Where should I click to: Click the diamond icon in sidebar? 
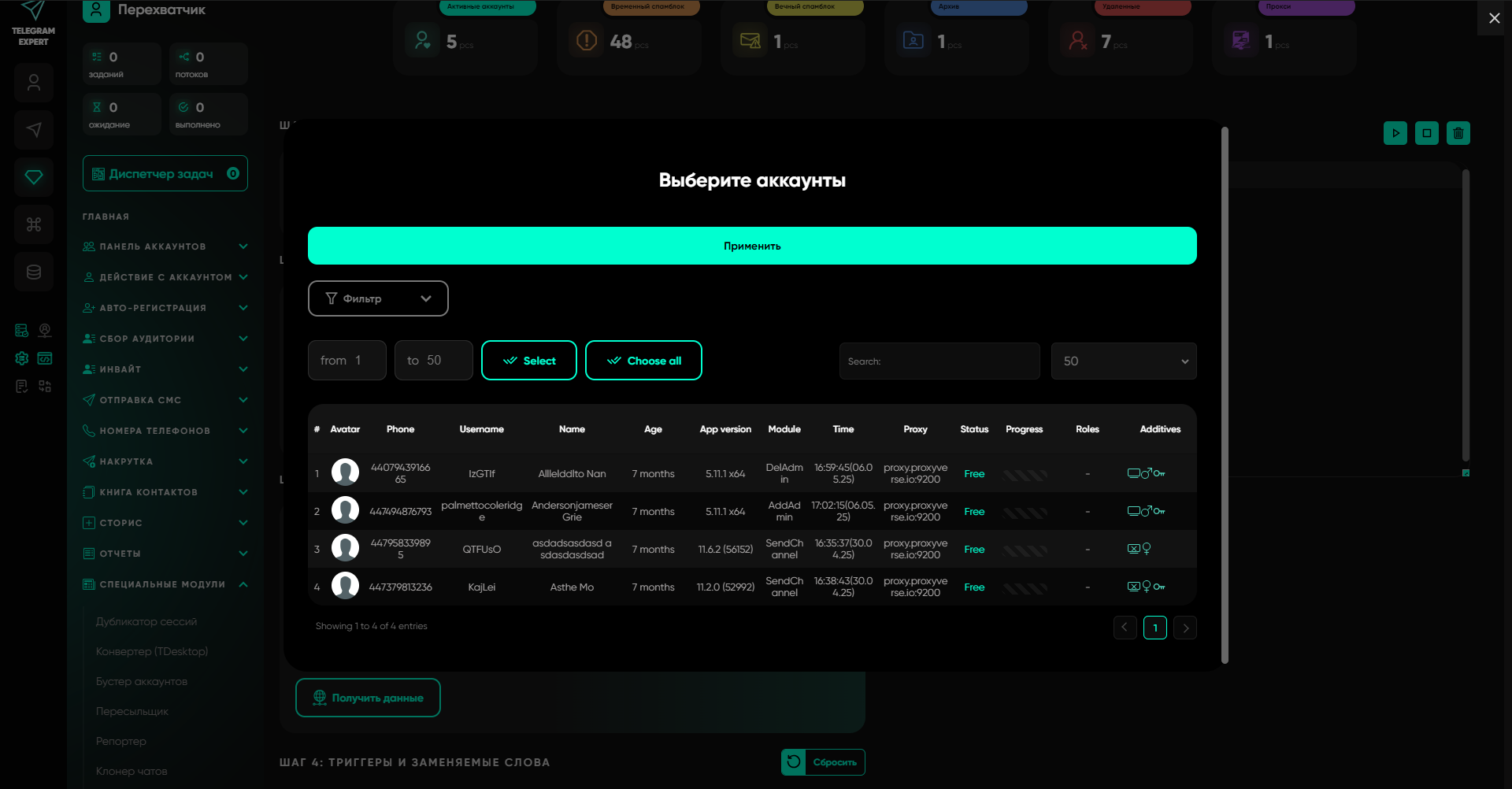(x=34, y=177)
